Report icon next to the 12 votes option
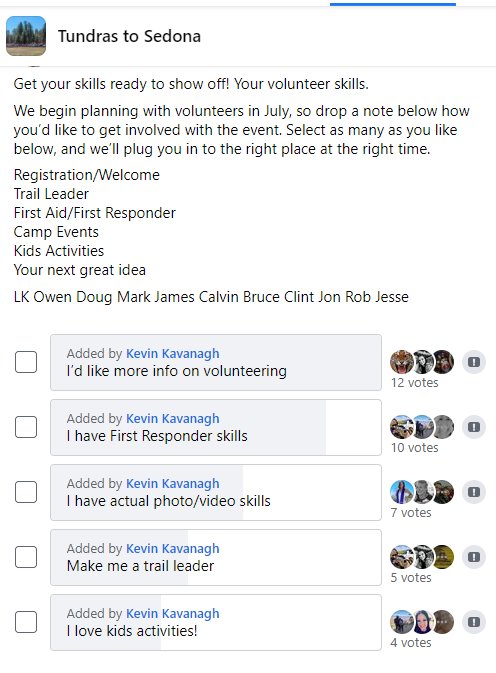 point(474,362)
